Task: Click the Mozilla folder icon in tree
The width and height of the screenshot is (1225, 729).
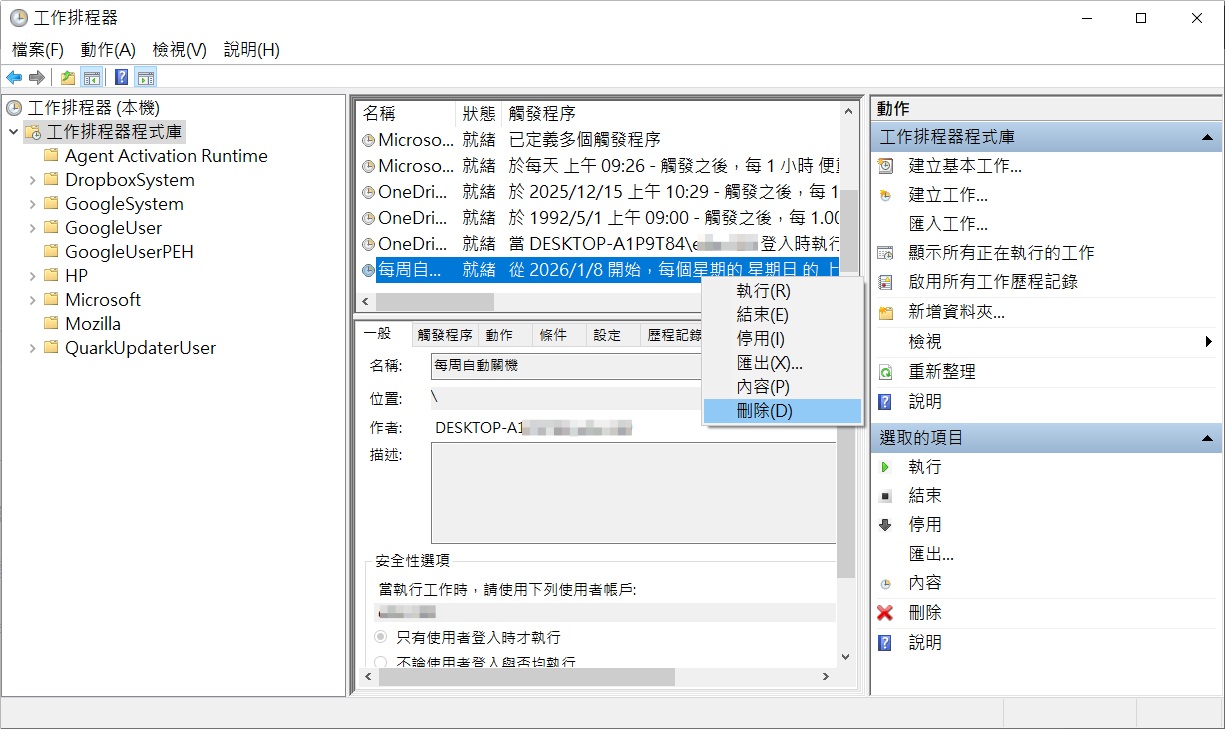Action: pos(52,323)
